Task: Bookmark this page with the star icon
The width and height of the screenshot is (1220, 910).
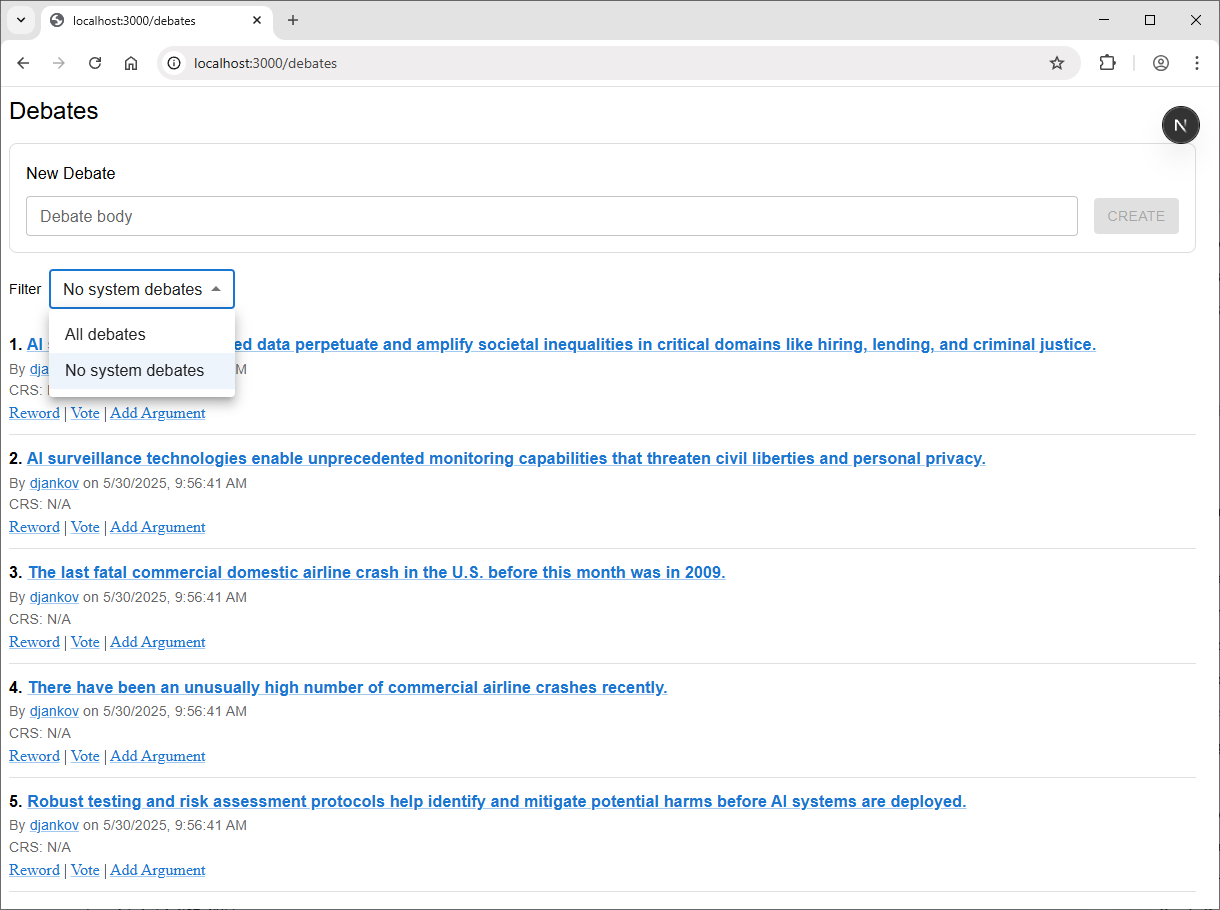Action: (x=1057, y=63)
